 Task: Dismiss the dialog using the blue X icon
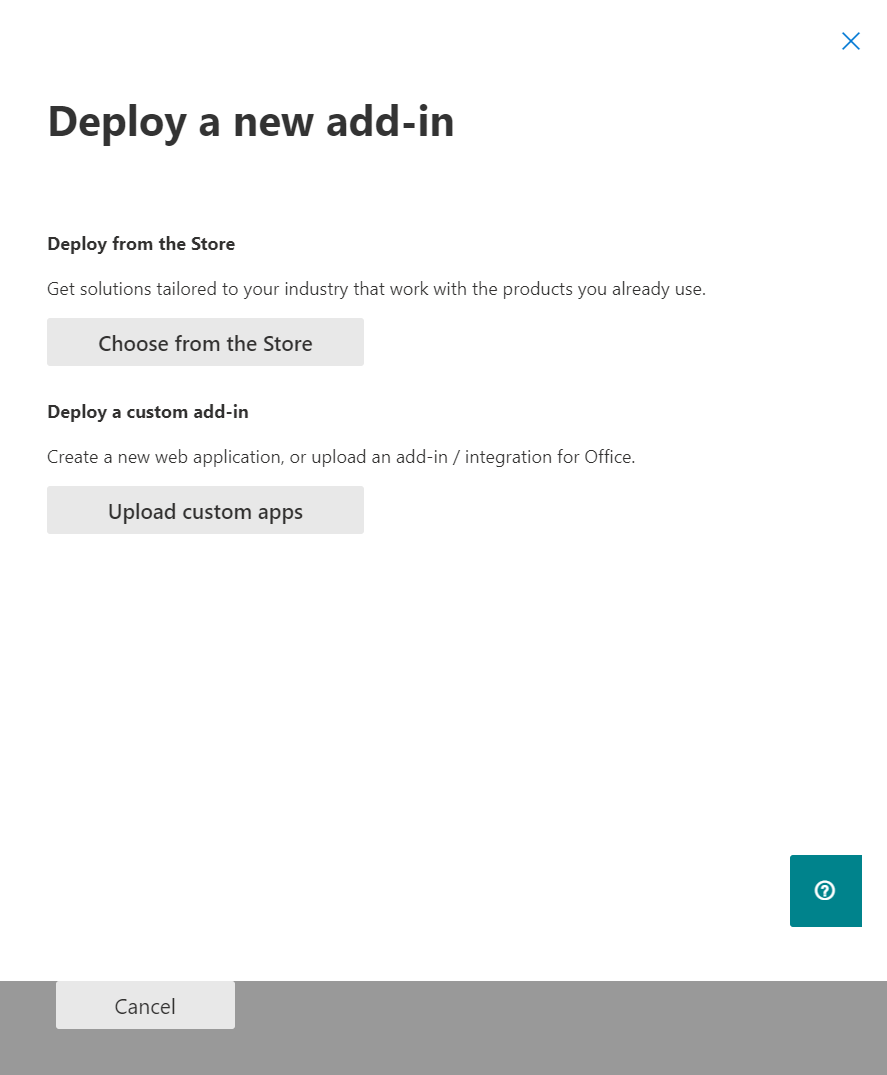pyautogui.click(x=850, y=41)
